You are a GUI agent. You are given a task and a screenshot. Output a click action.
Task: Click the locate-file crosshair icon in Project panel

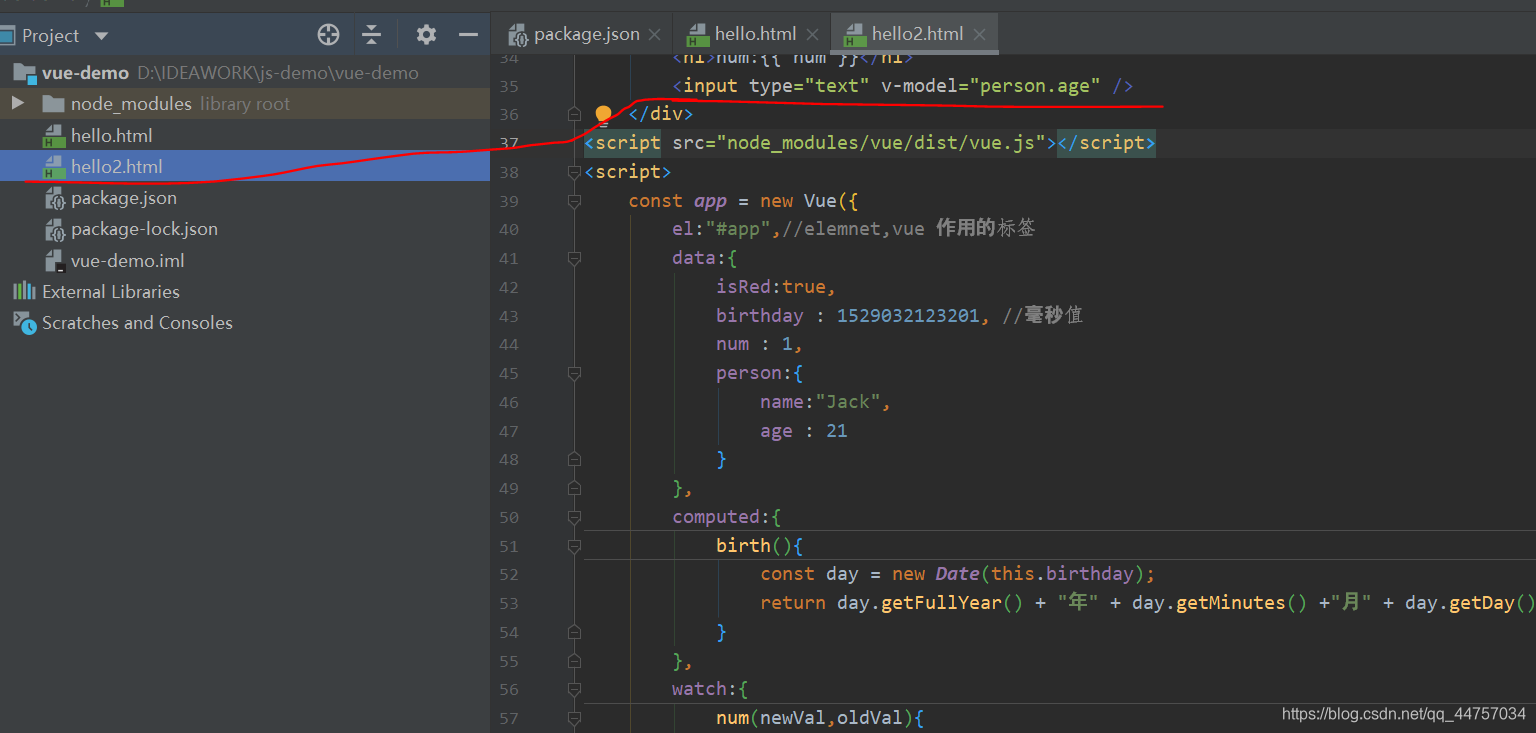(328, 35)
